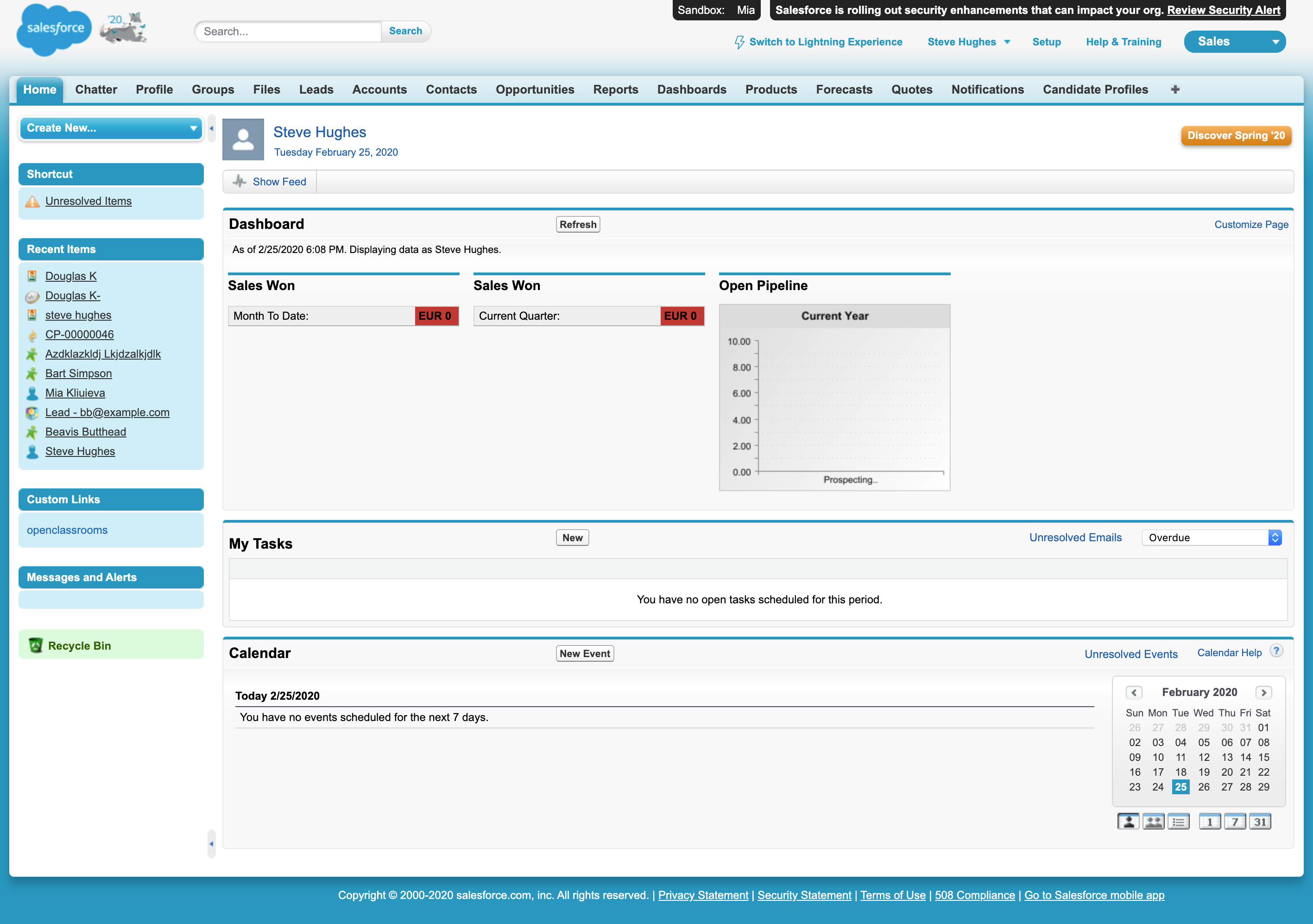The image size is (1313, 924).
Task: Select the single-day calendar view icon
Action: point(1210,821)
